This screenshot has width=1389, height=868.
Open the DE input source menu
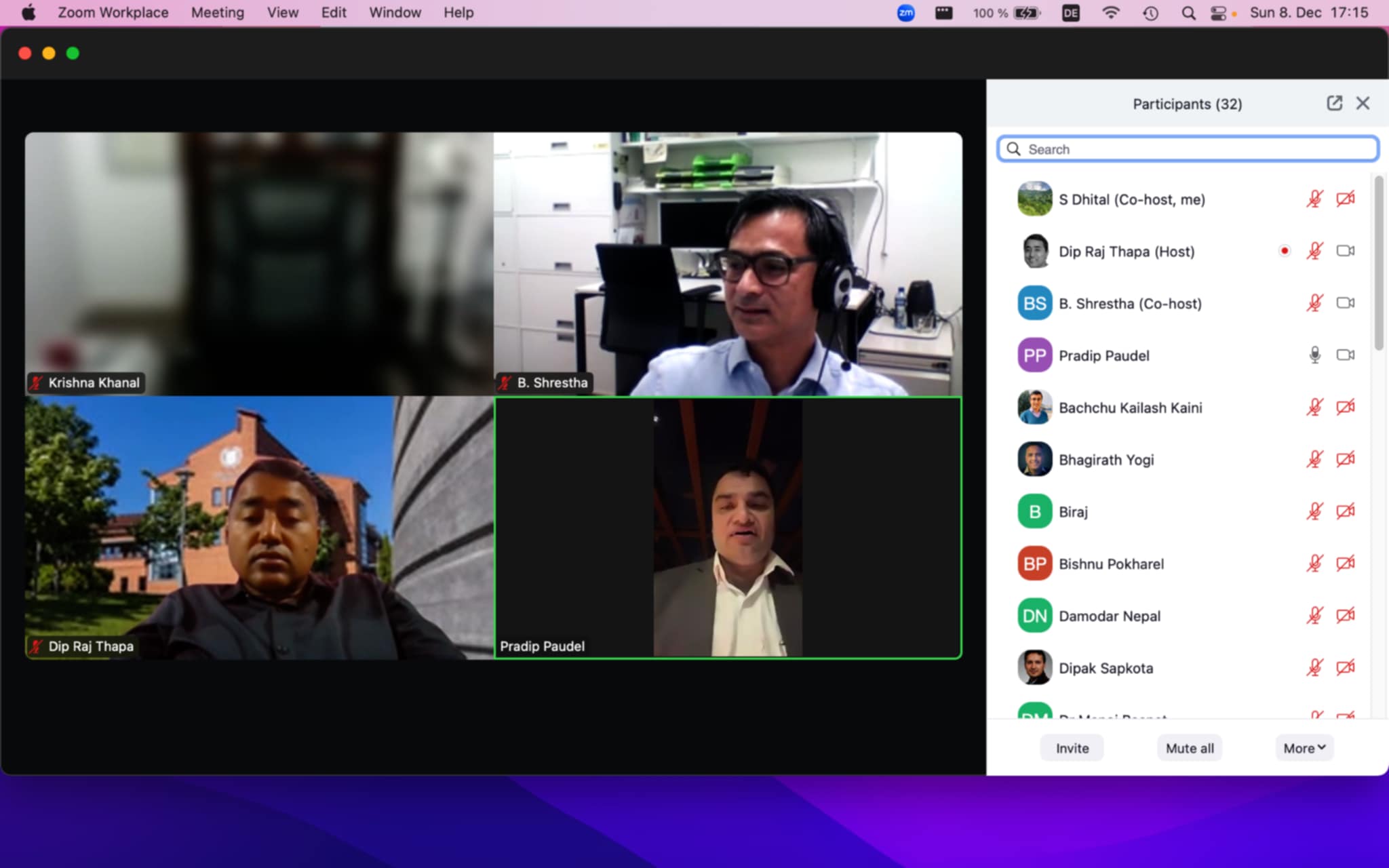click(x=1070, y=13)
